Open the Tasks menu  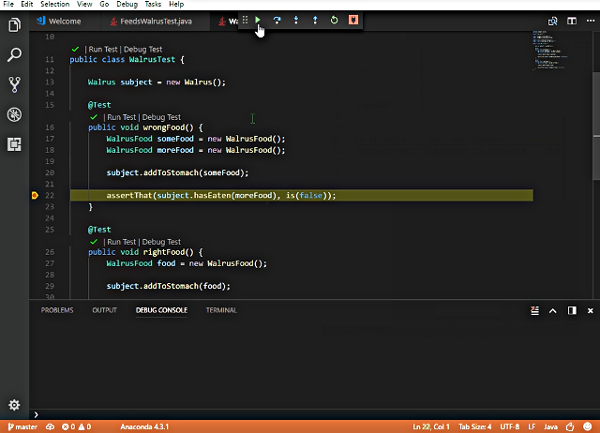(x=153, y=4)
